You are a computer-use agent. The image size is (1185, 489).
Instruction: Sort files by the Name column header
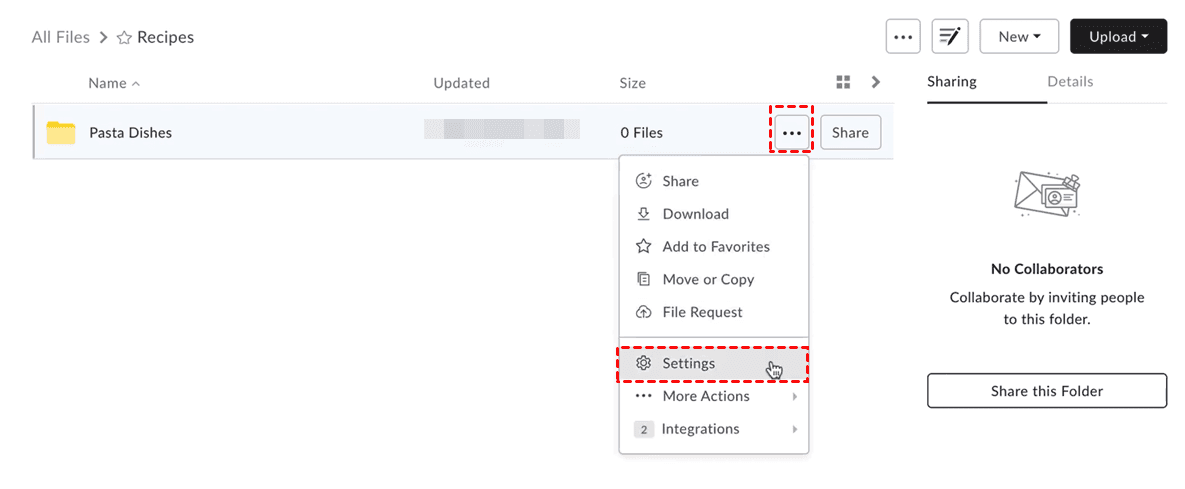pos(107,83)
